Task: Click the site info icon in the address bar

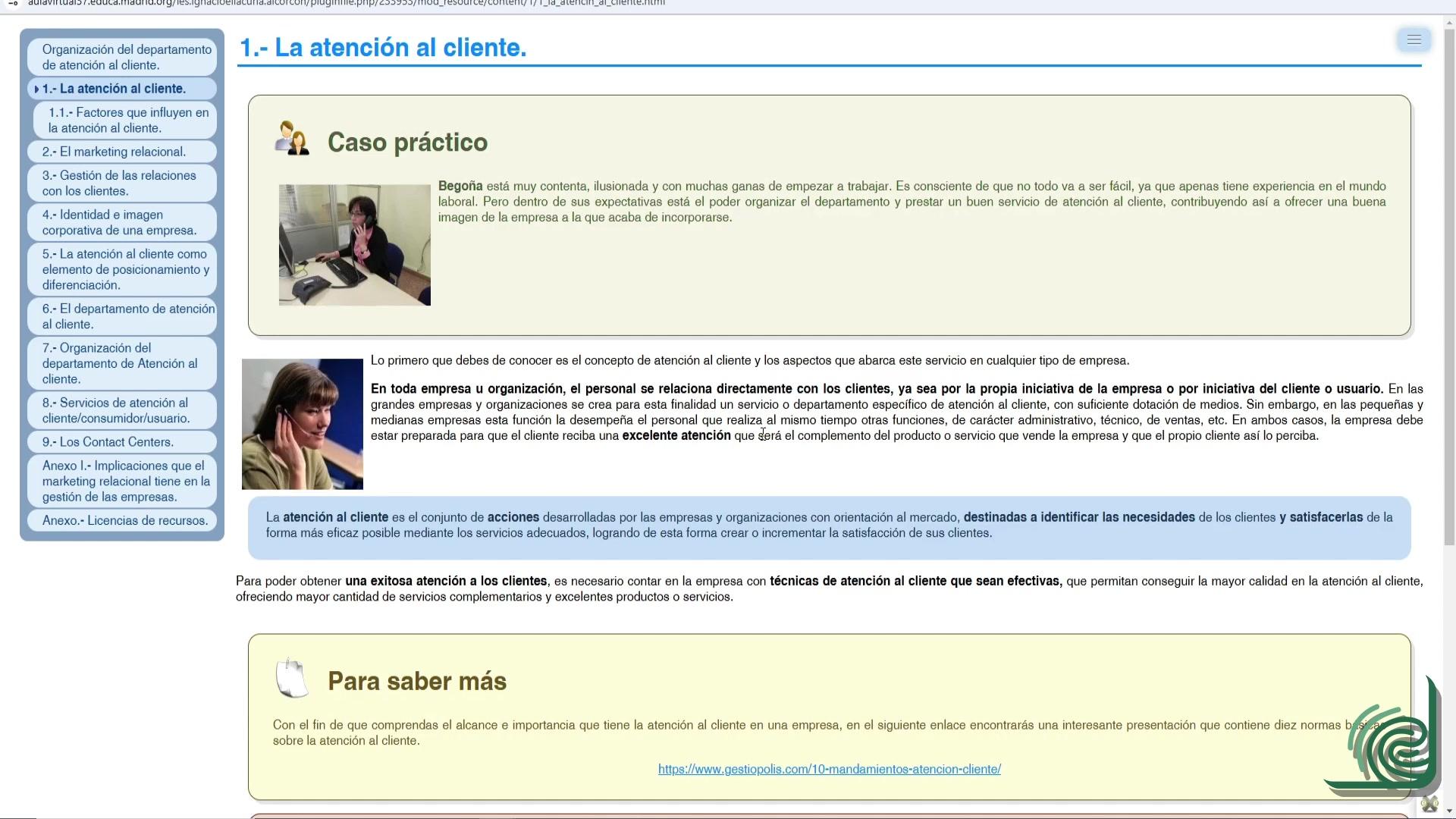Action: [x=13, y=3]
